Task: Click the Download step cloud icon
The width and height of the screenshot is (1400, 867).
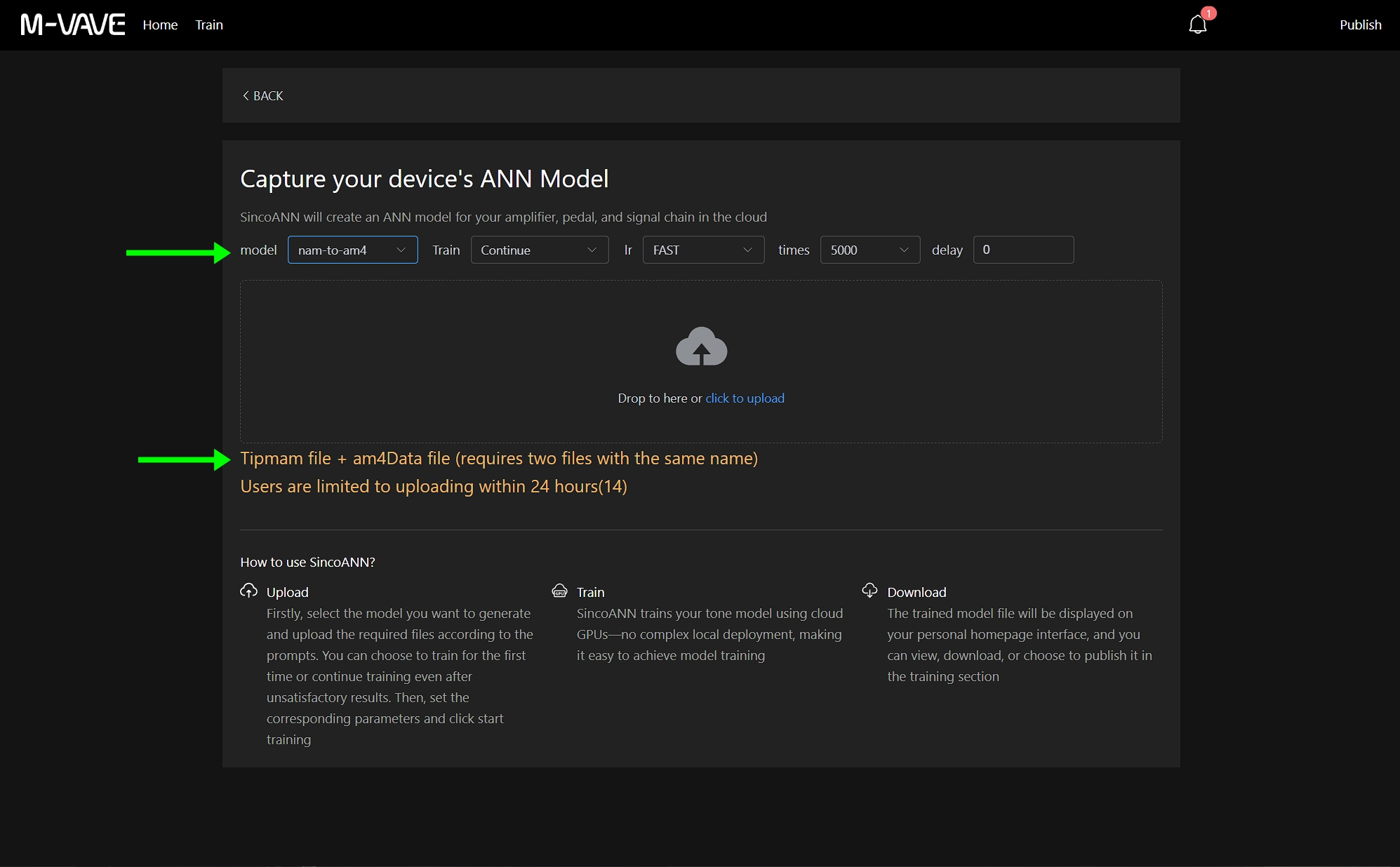Action: click(x=869, y=591)
